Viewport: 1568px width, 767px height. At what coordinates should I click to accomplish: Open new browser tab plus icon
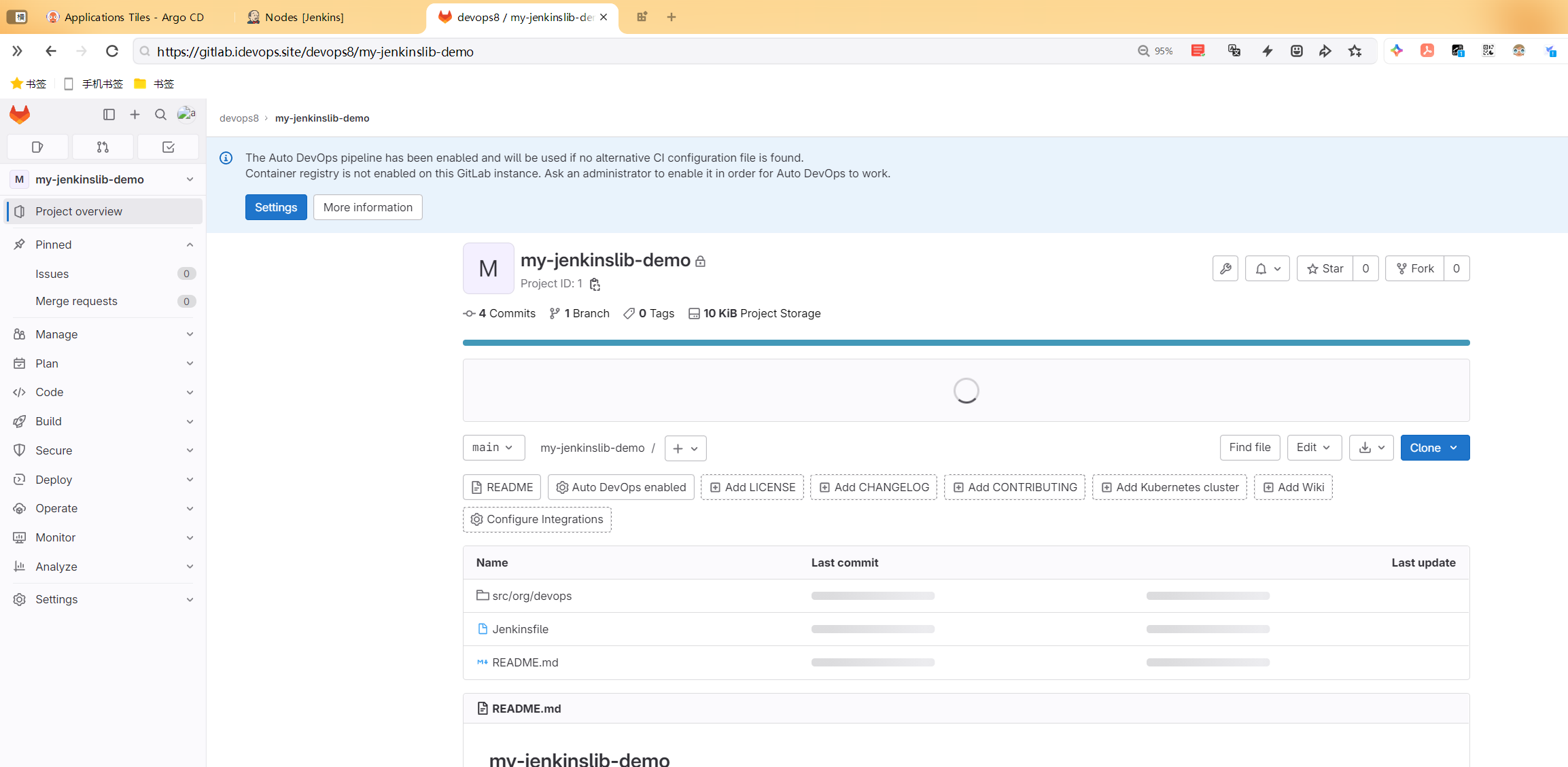coord(672,17)
